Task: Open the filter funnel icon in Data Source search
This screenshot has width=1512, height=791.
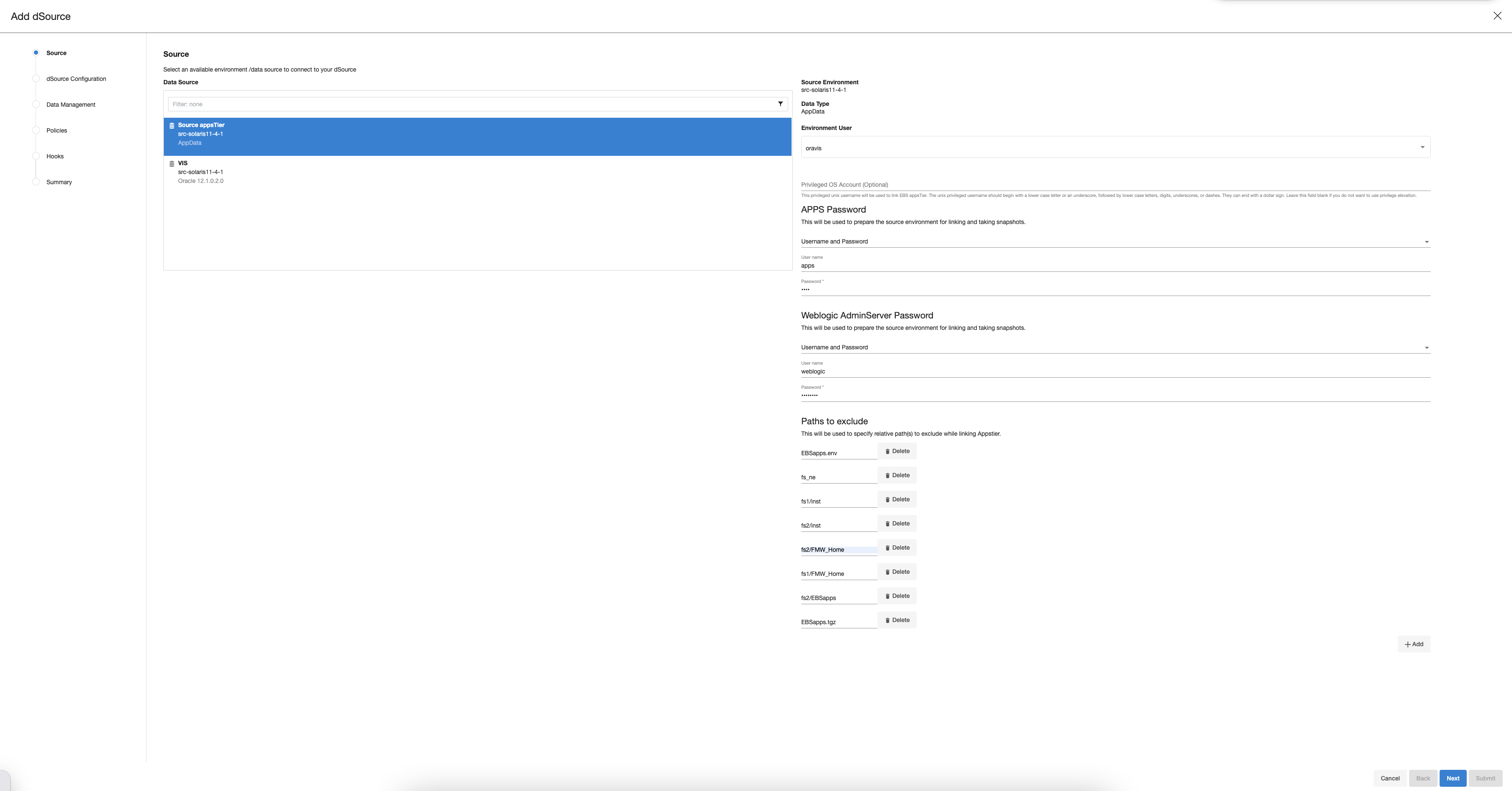Action: [x=781, y=104]
